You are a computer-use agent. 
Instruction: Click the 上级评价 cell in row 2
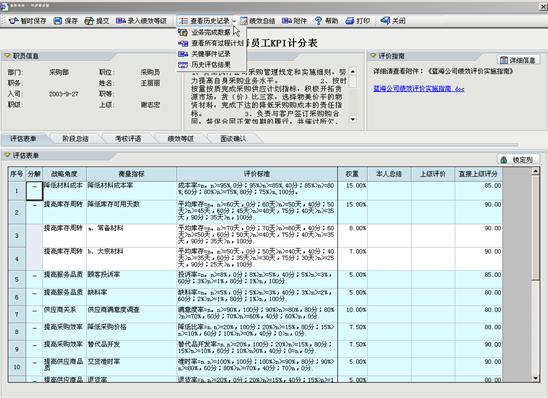(x=433, y=212)
